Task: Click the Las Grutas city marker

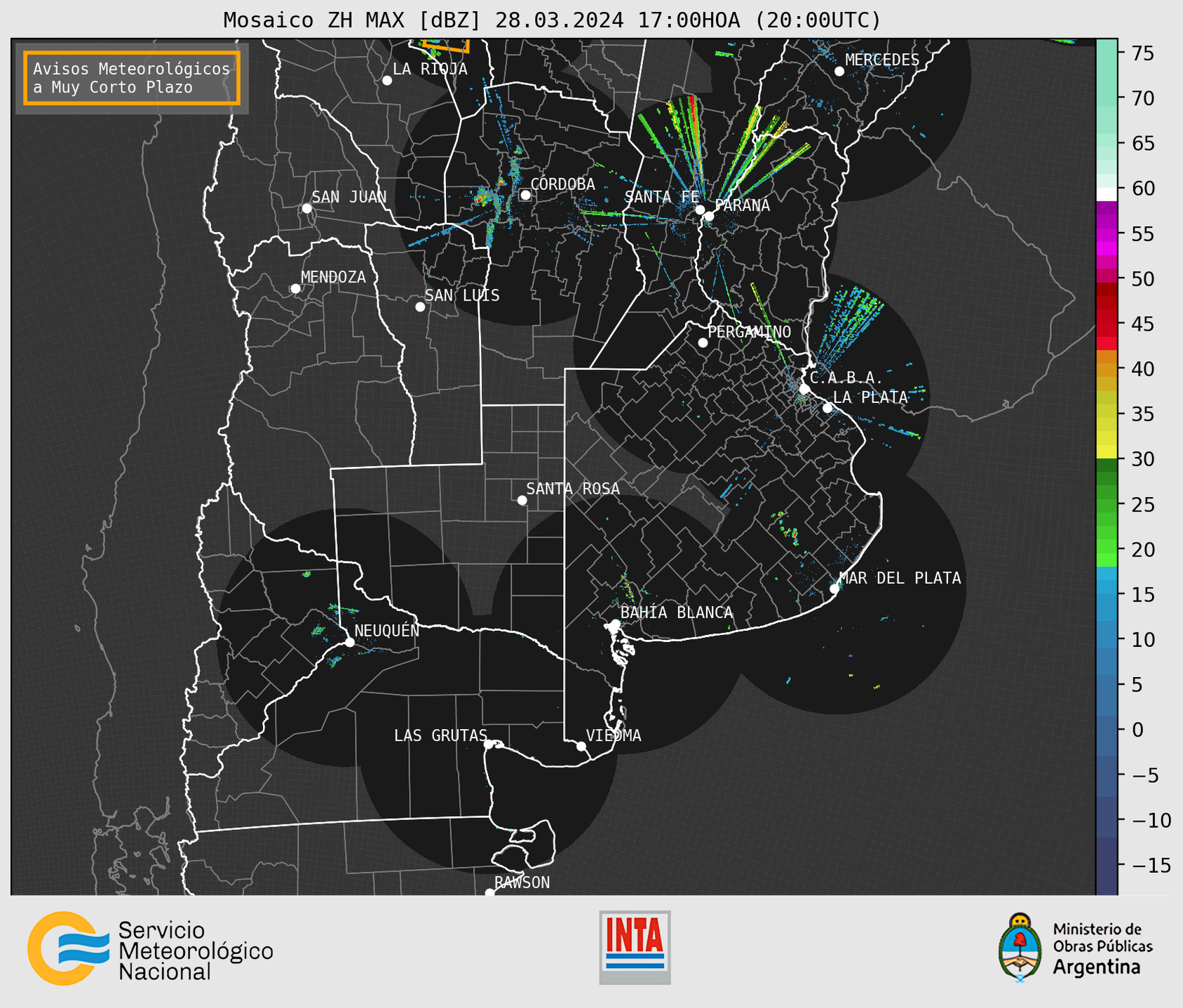Action: [x=489, y=744]
